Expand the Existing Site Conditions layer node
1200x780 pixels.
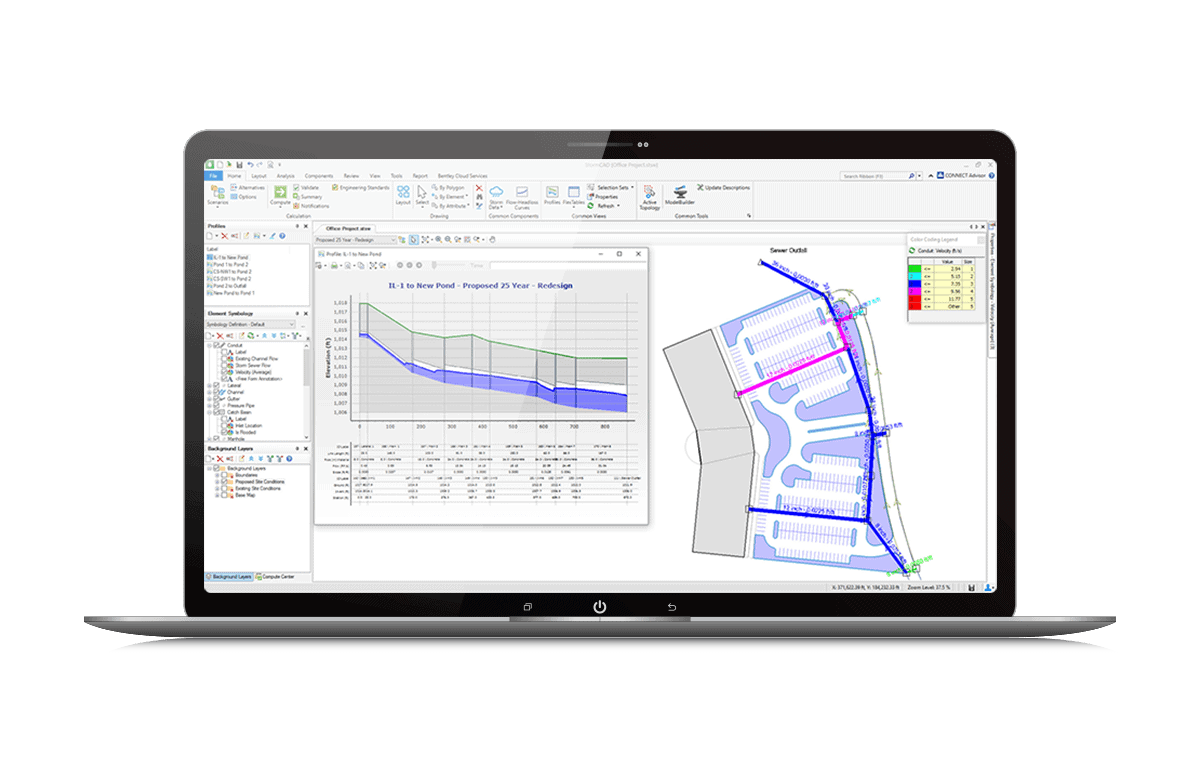[x=217, y=488]
